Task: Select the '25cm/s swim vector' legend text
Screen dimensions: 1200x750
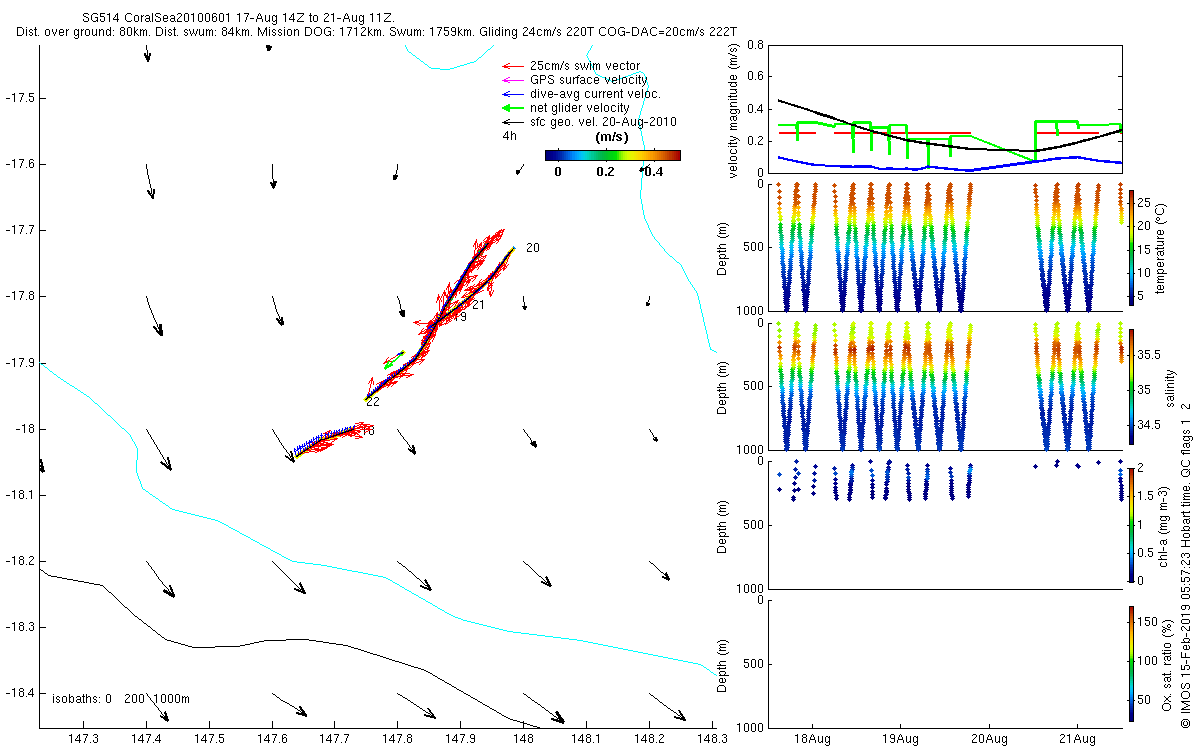Action: pyautogui.click(x=585, y=66)
